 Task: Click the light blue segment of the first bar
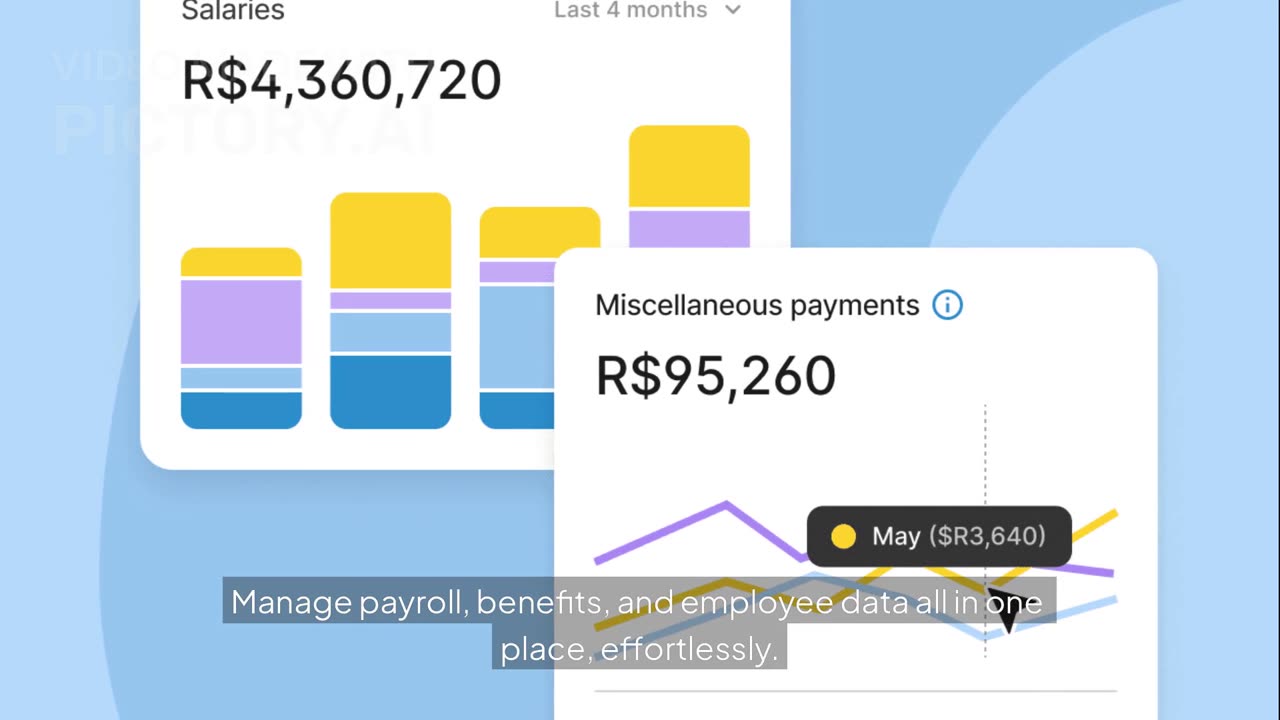(241, 378)
